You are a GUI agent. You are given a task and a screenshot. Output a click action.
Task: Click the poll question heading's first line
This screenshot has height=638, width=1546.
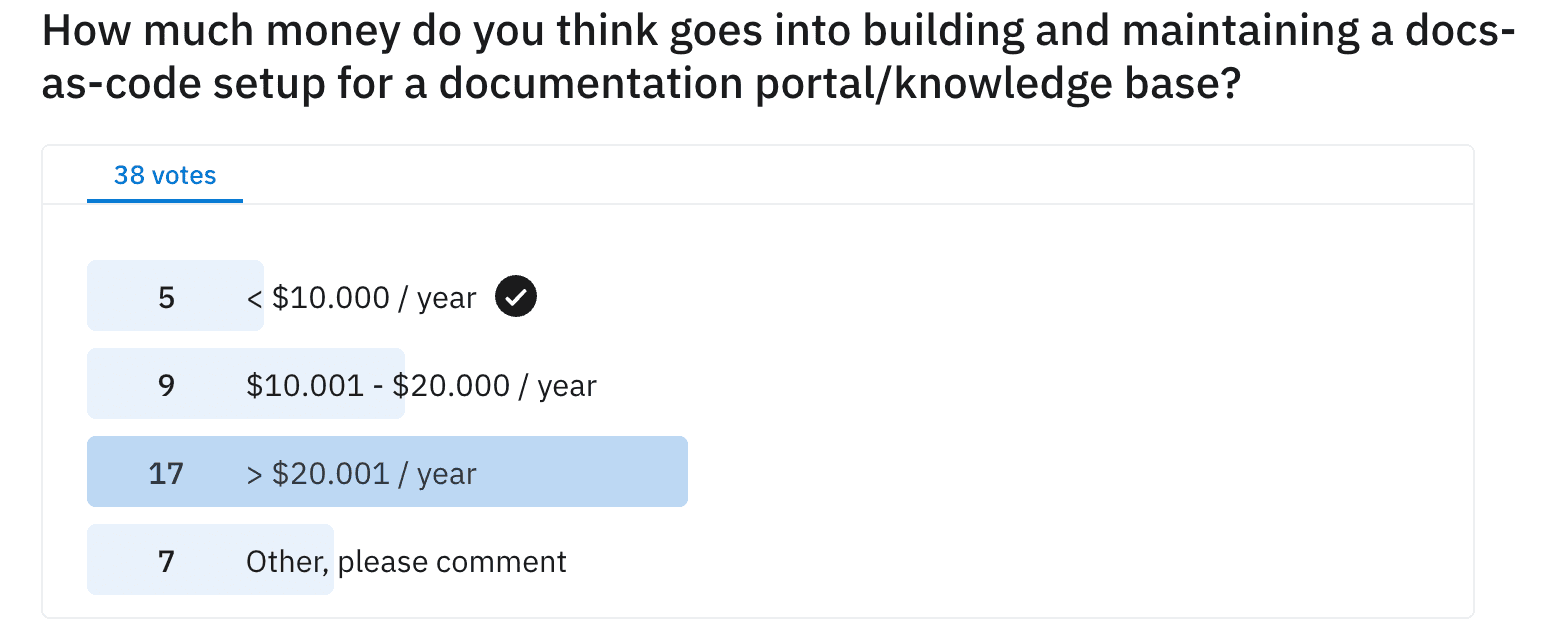[777, 33]
